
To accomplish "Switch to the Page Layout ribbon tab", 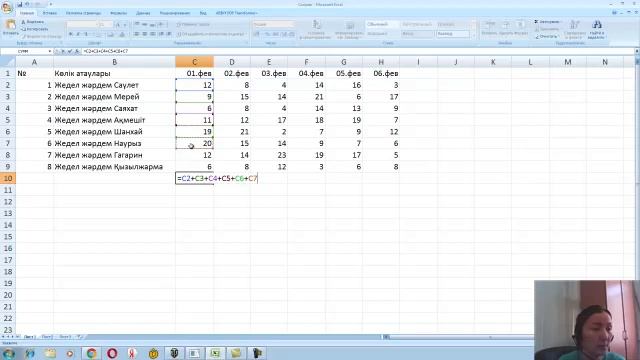I will [83, 13].
